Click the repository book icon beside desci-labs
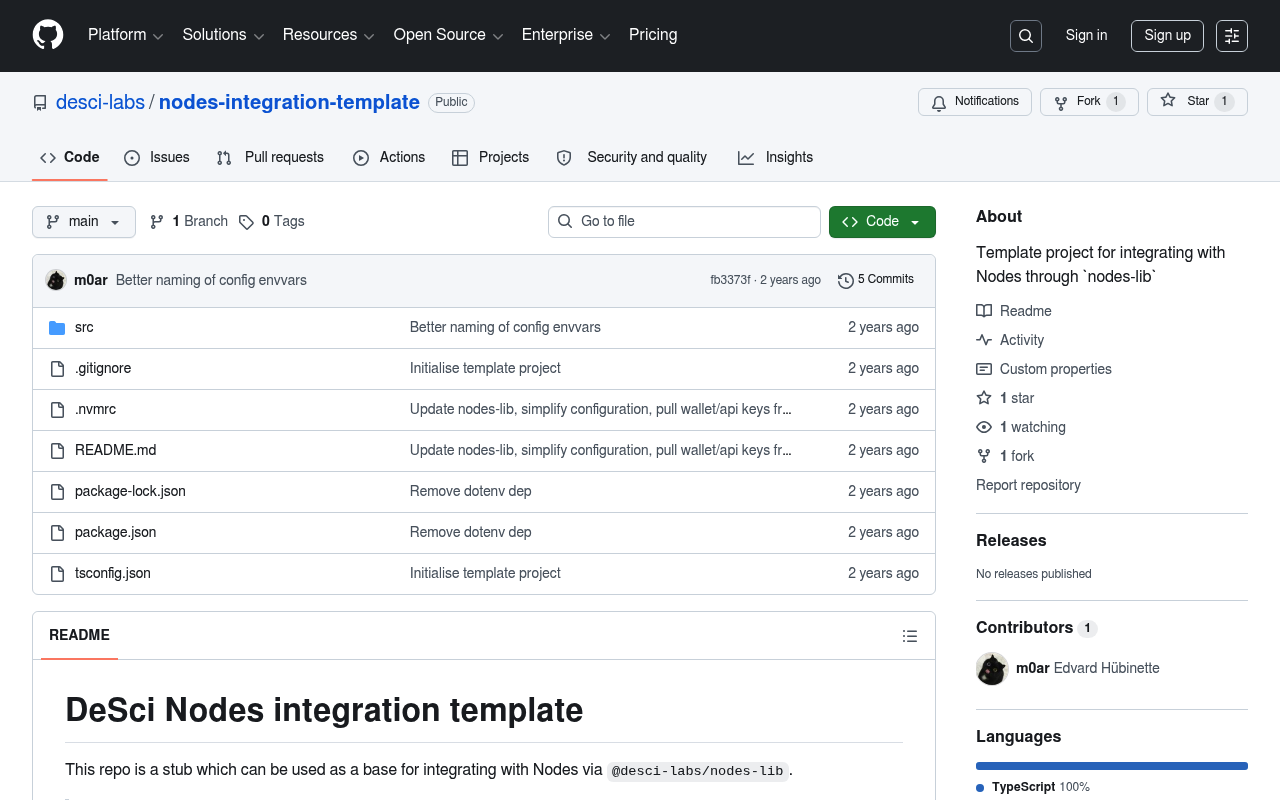Viewport: 1280px width, 800px height. (x=40, y=103)
